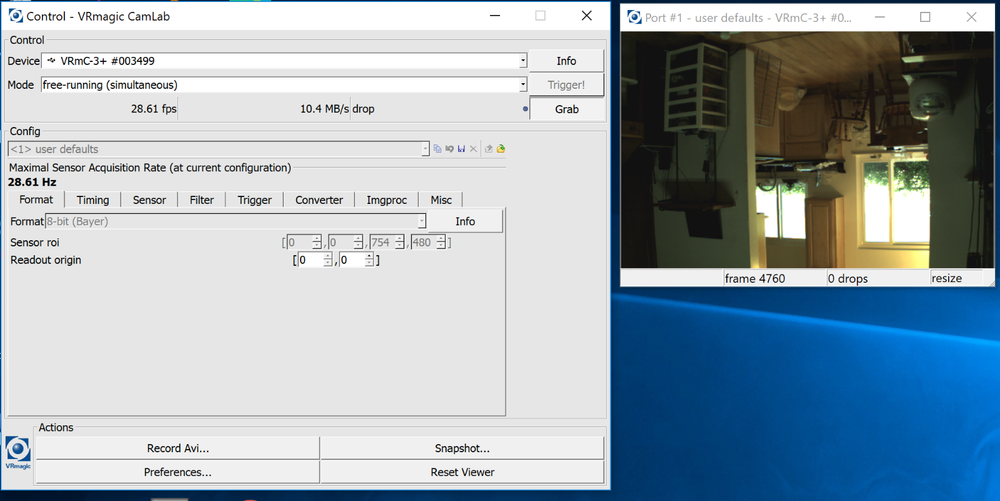
Task: Open Preferences... dialog
Action: pyautogui.click(x=178, y=472)
